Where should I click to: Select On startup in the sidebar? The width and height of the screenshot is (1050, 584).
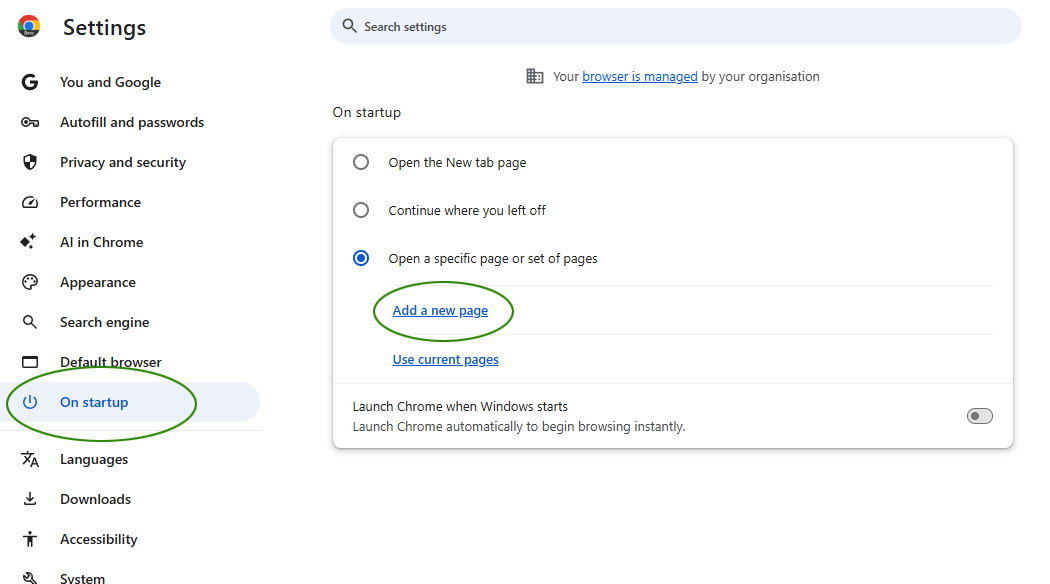[x=131, y=402]
